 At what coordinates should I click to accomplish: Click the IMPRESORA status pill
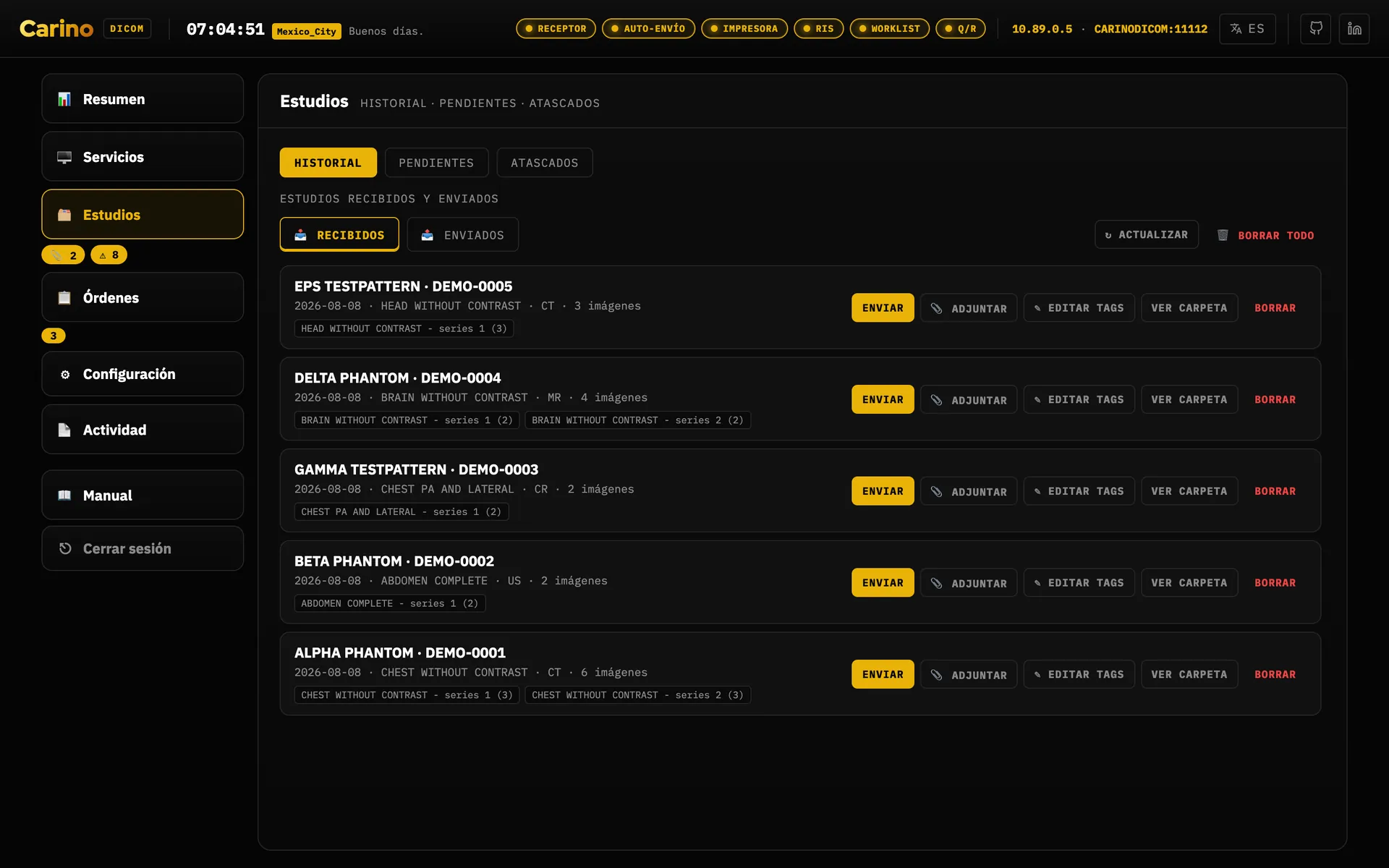click(x=744, y=28)
